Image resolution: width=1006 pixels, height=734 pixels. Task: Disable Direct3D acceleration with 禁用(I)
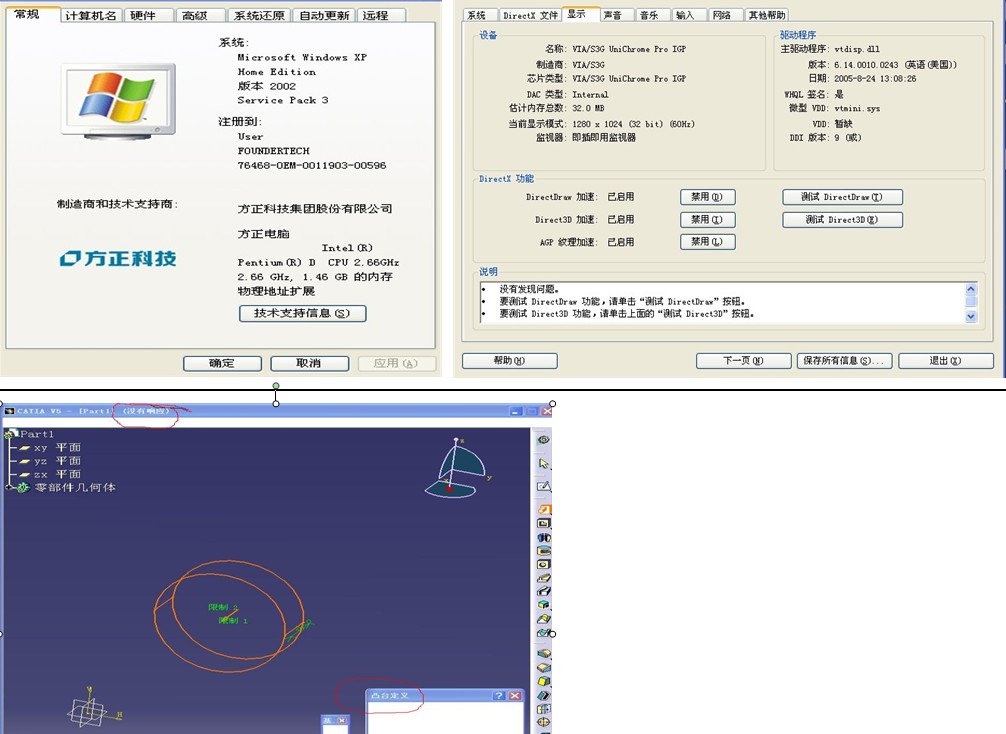pyautogui.click(x=707, y=219)
